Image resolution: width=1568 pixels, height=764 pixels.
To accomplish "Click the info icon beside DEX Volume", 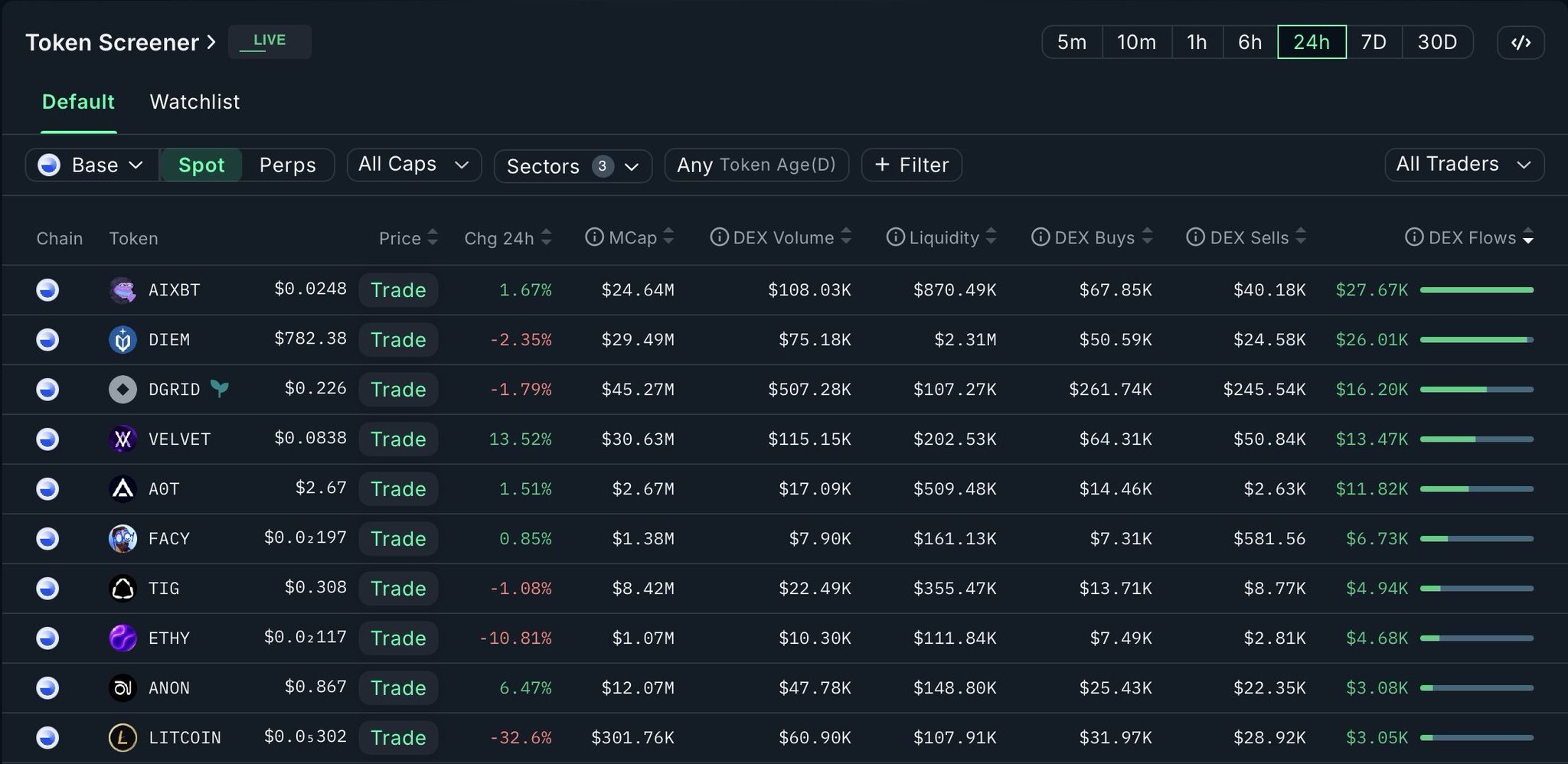I will [x=718, y=237].
